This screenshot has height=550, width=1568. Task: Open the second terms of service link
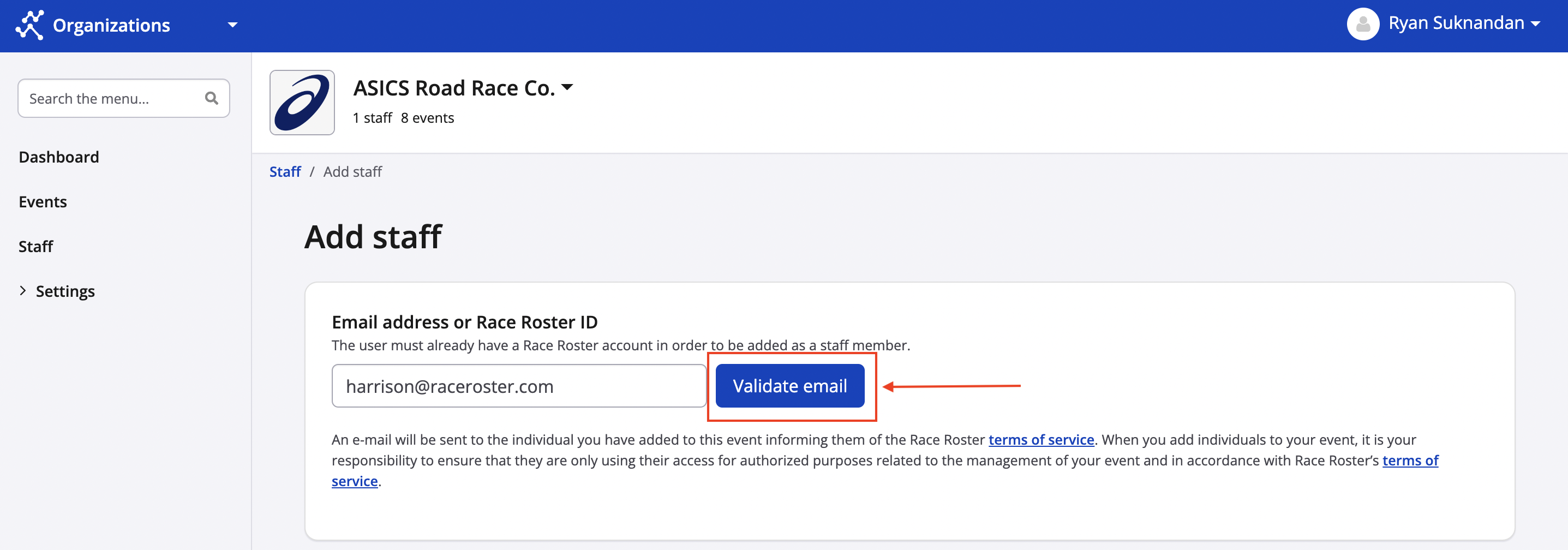1410,461
